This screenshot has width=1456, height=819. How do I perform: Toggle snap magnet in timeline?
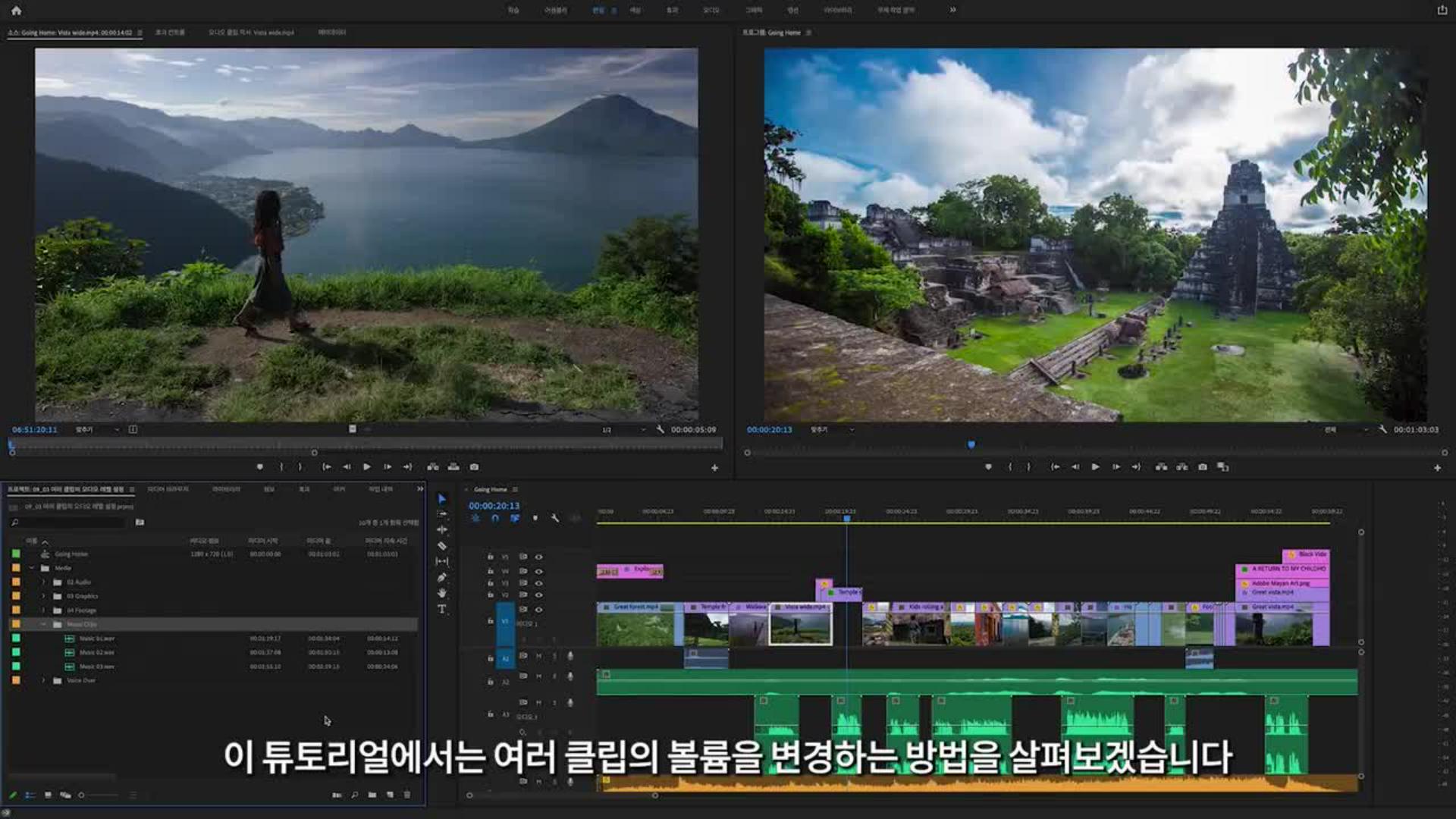click(495, 518)
